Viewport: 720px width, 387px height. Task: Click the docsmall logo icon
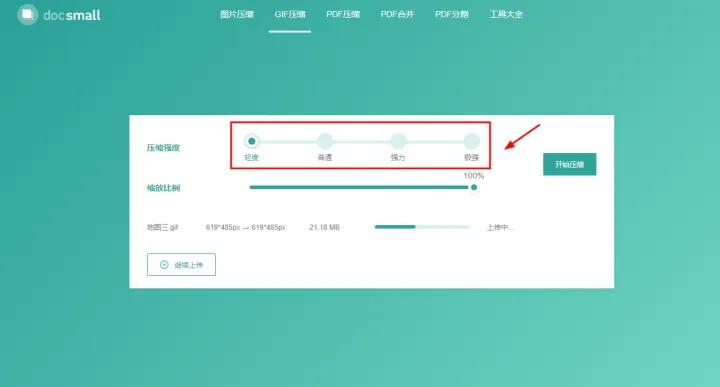pyautogui.click(x=28, y=15)
